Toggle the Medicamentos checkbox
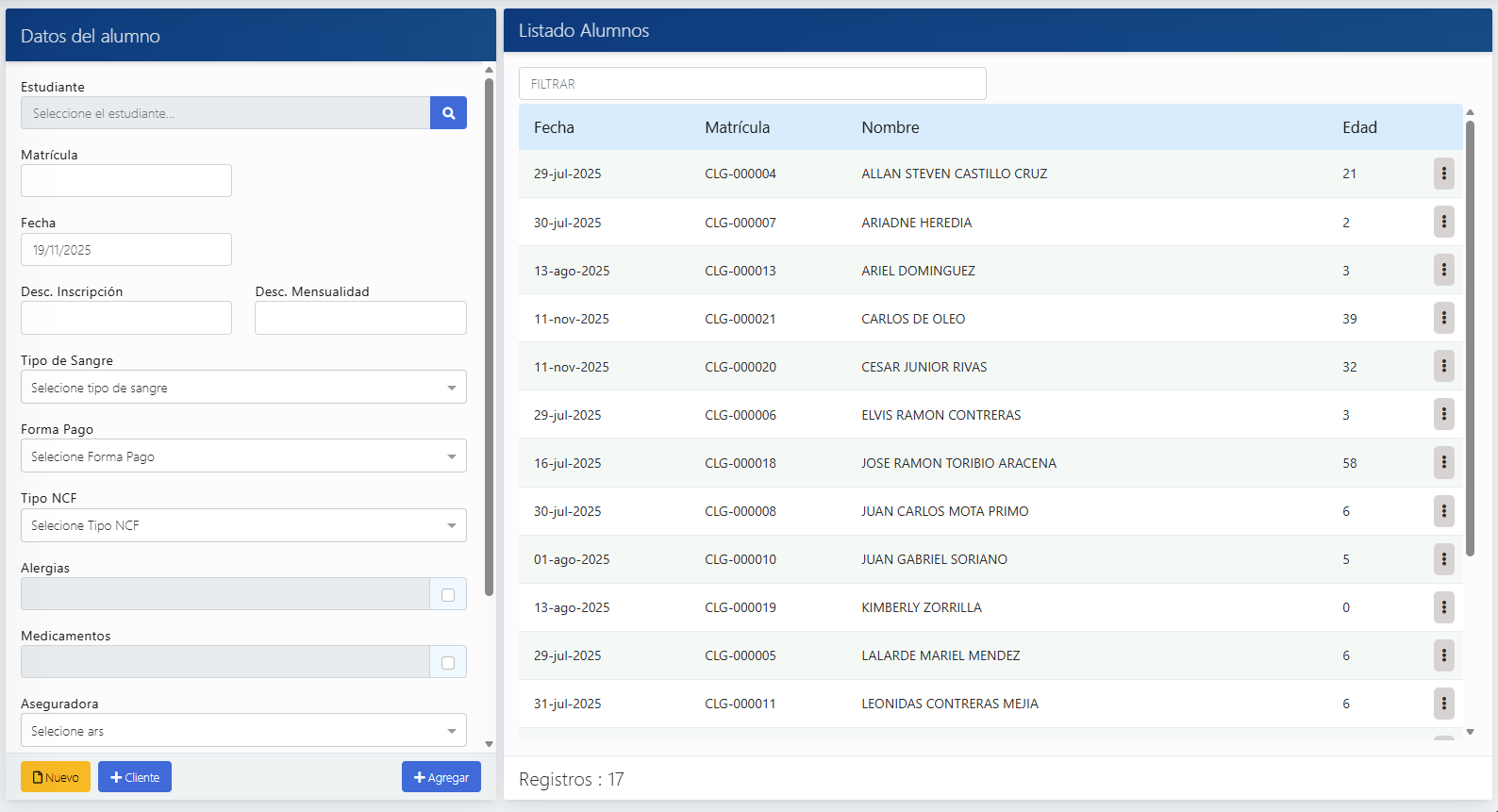Viewport: 1498px width, 812px height. point(448,662)
